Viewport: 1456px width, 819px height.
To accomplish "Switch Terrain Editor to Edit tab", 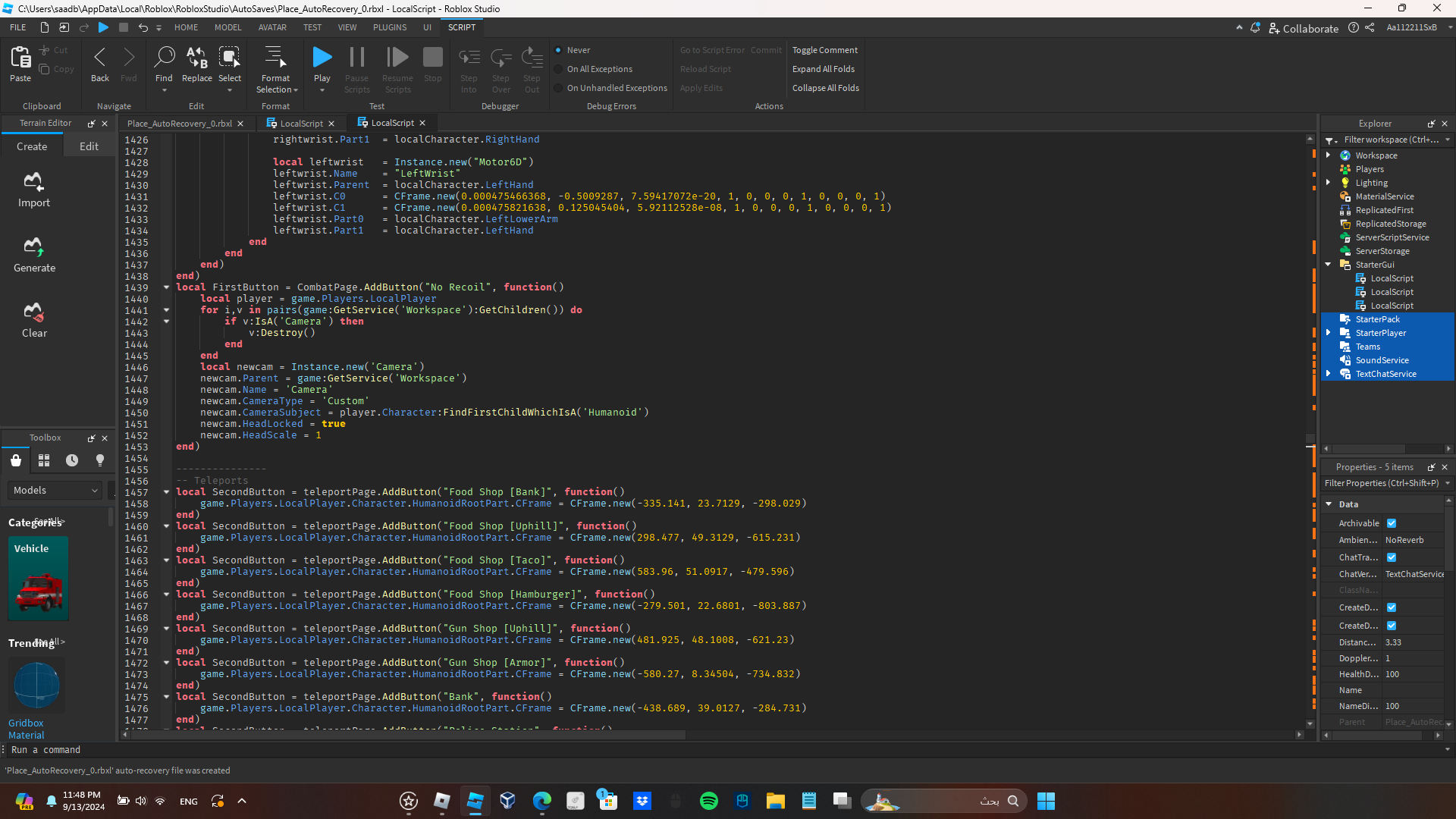I will pyautogui.click(x=89, y=146).
